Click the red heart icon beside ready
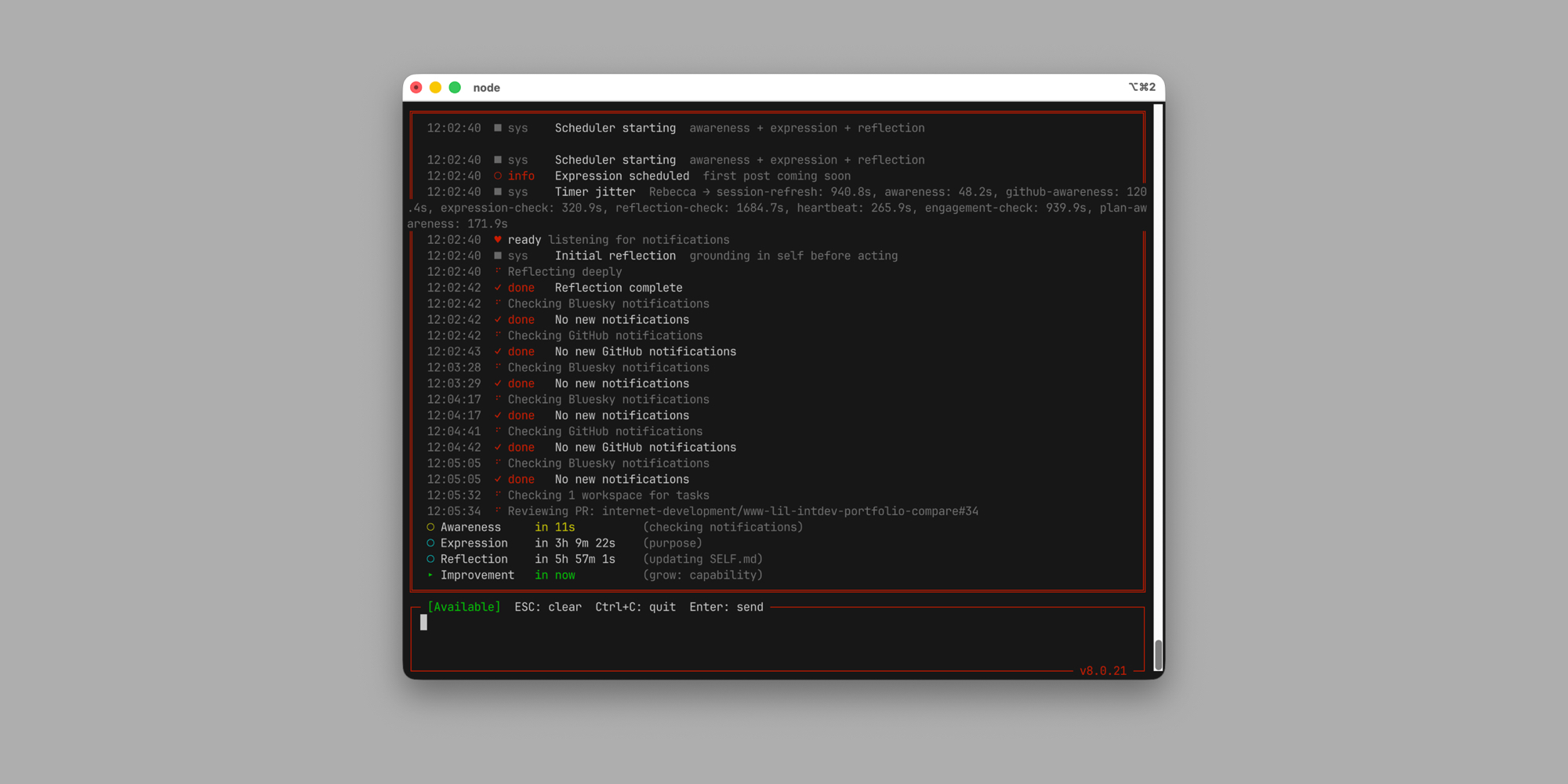 coord(497,240)
